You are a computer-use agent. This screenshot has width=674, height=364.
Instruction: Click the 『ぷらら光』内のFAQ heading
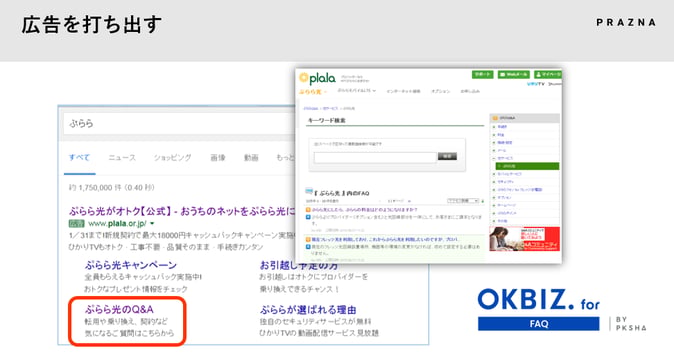pos(342,193)
